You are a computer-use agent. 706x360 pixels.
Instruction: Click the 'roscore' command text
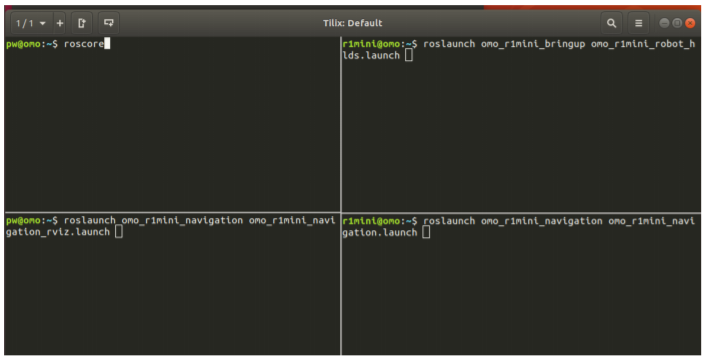pos(84,44)
